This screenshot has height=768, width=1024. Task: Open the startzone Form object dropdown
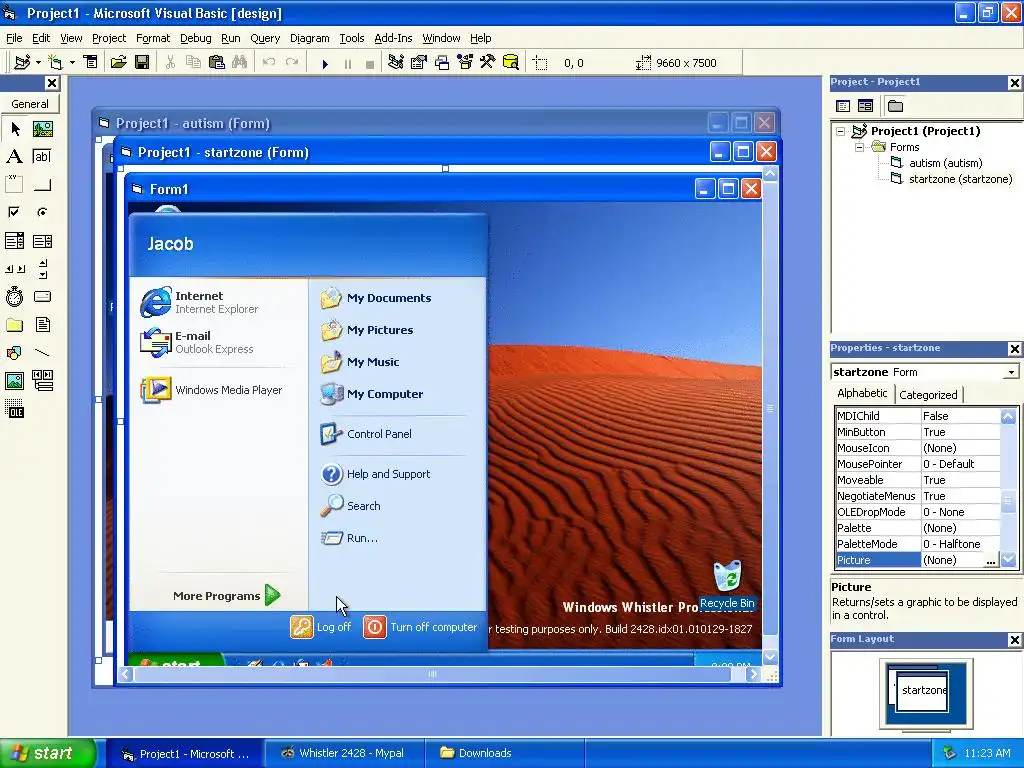pos(1011,372)
